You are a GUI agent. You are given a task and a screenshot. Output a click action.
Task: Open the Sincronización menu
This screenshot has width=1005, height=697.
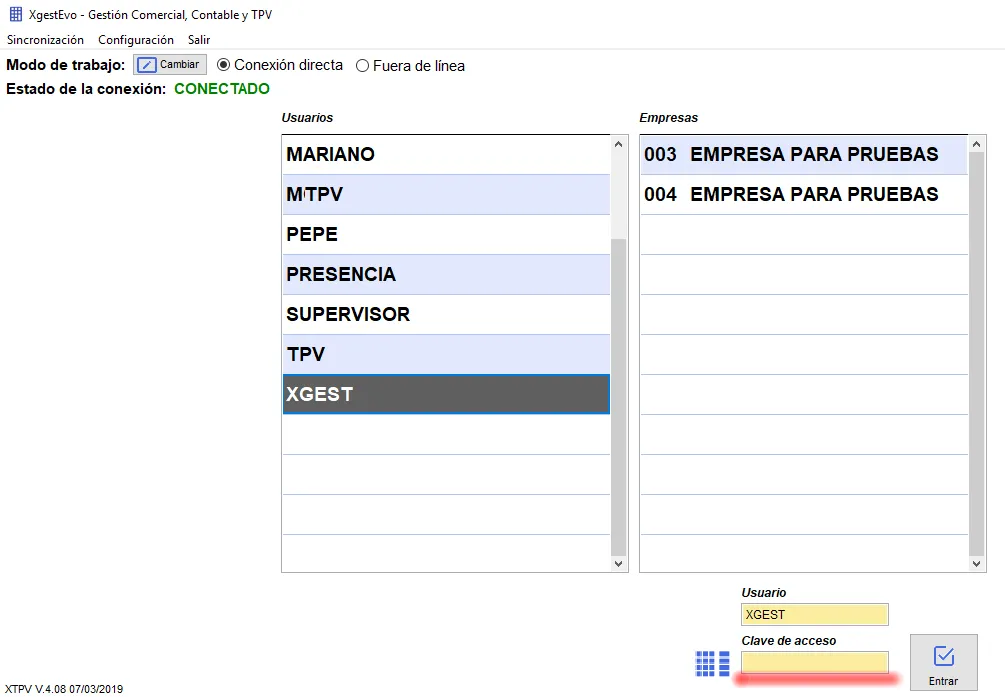pos(45,40)
